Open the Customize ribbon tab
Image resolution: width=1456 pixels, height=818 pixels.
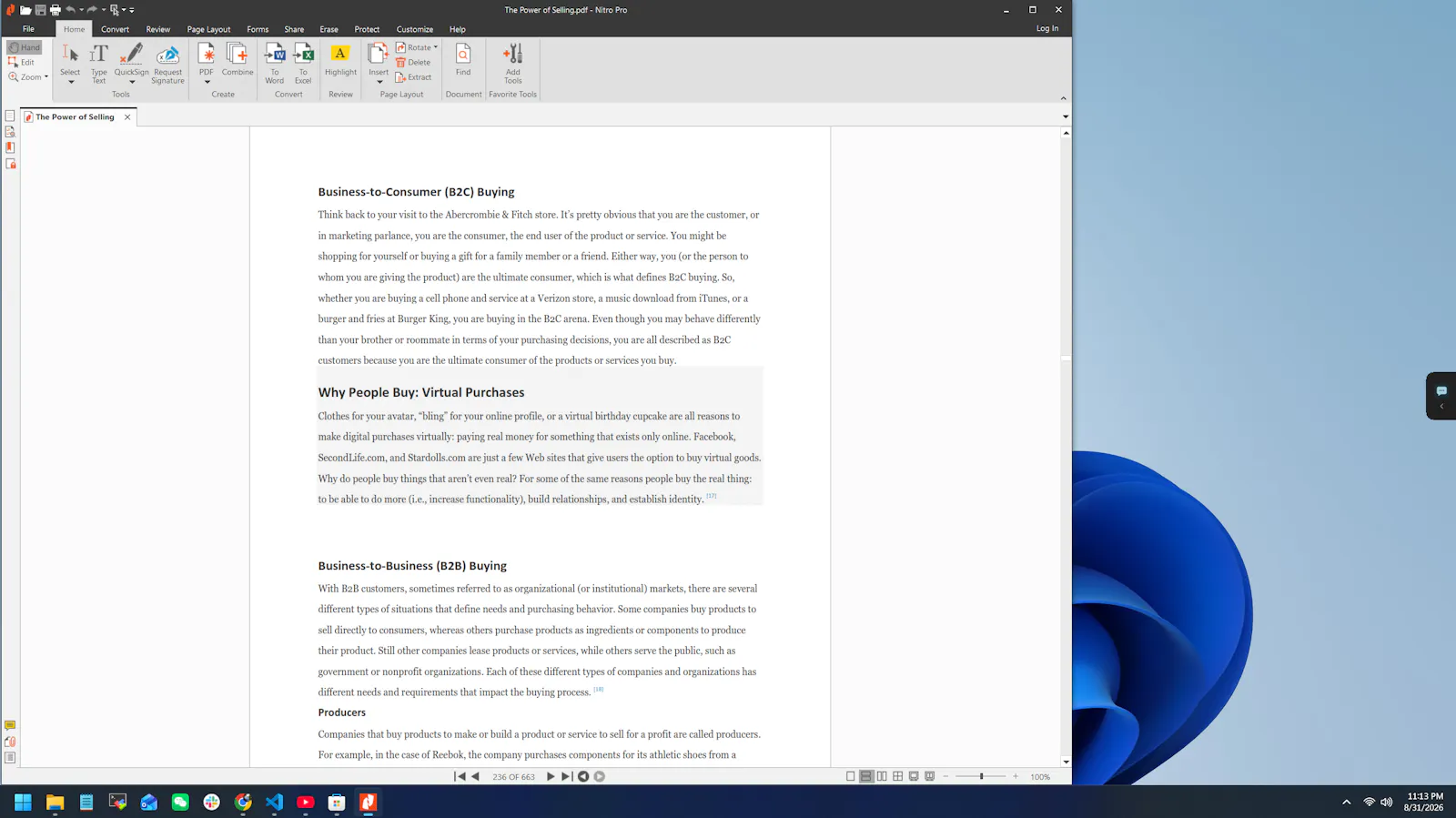(415, 29)
